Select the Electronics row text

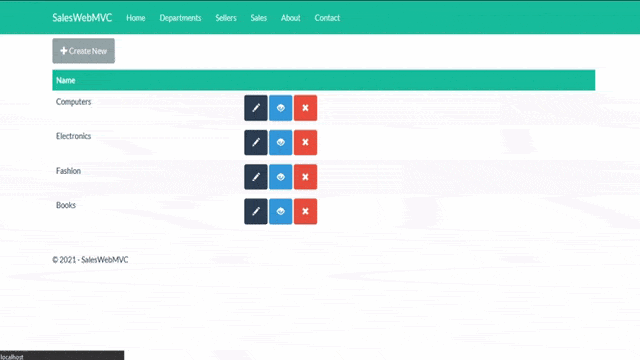click(73, 136)
